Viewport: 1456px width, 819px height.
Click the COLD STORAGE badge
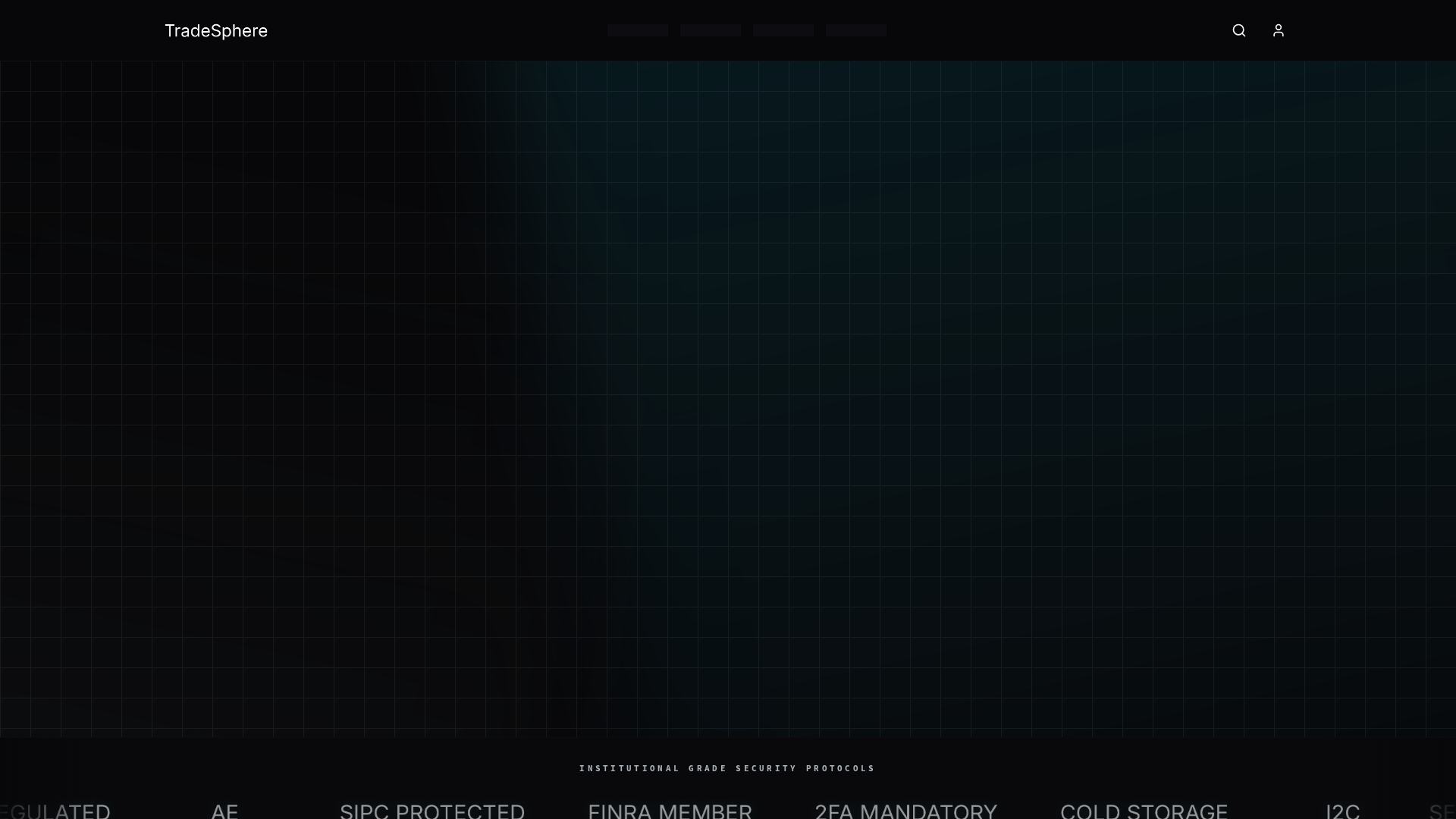(1145, 811)
